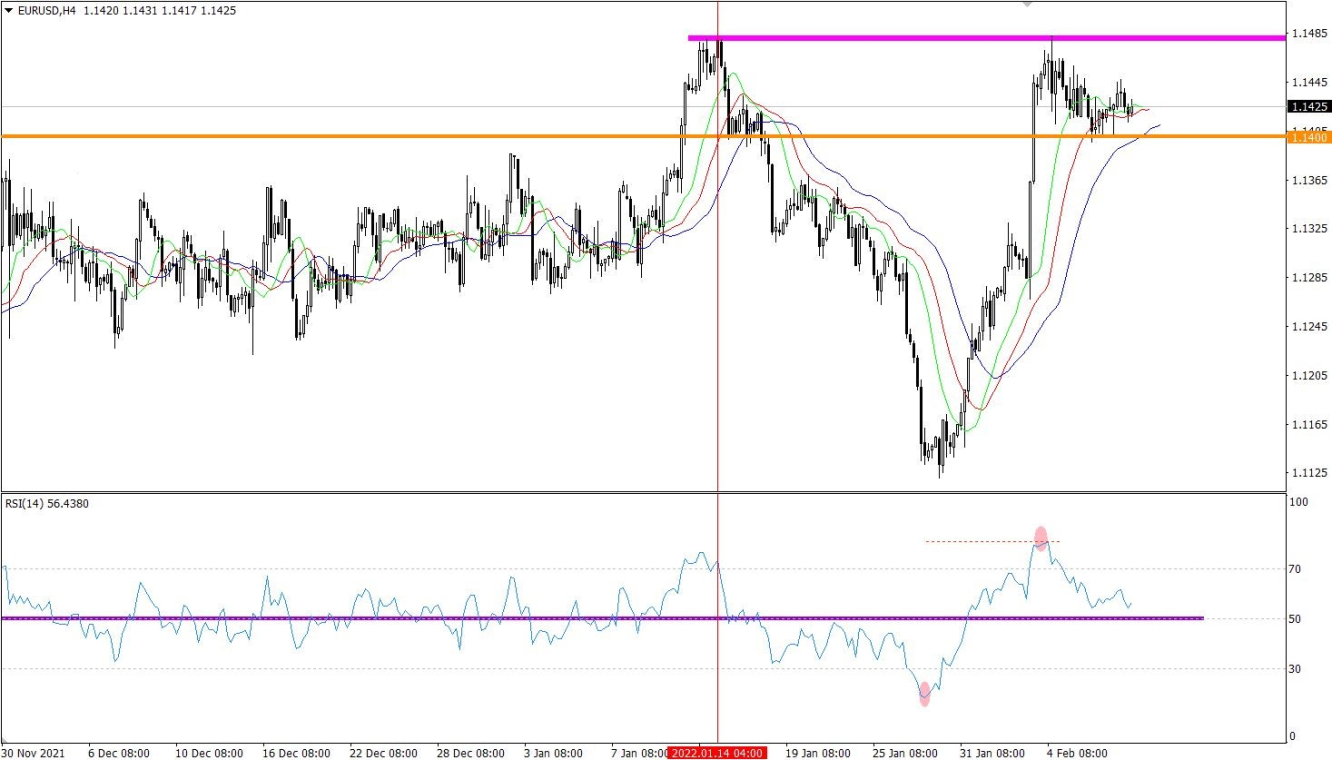Click the RSI(14) 56.4380 indicator label
Image resolution: width=1332 pixels, height=760 pixels.
47,503
